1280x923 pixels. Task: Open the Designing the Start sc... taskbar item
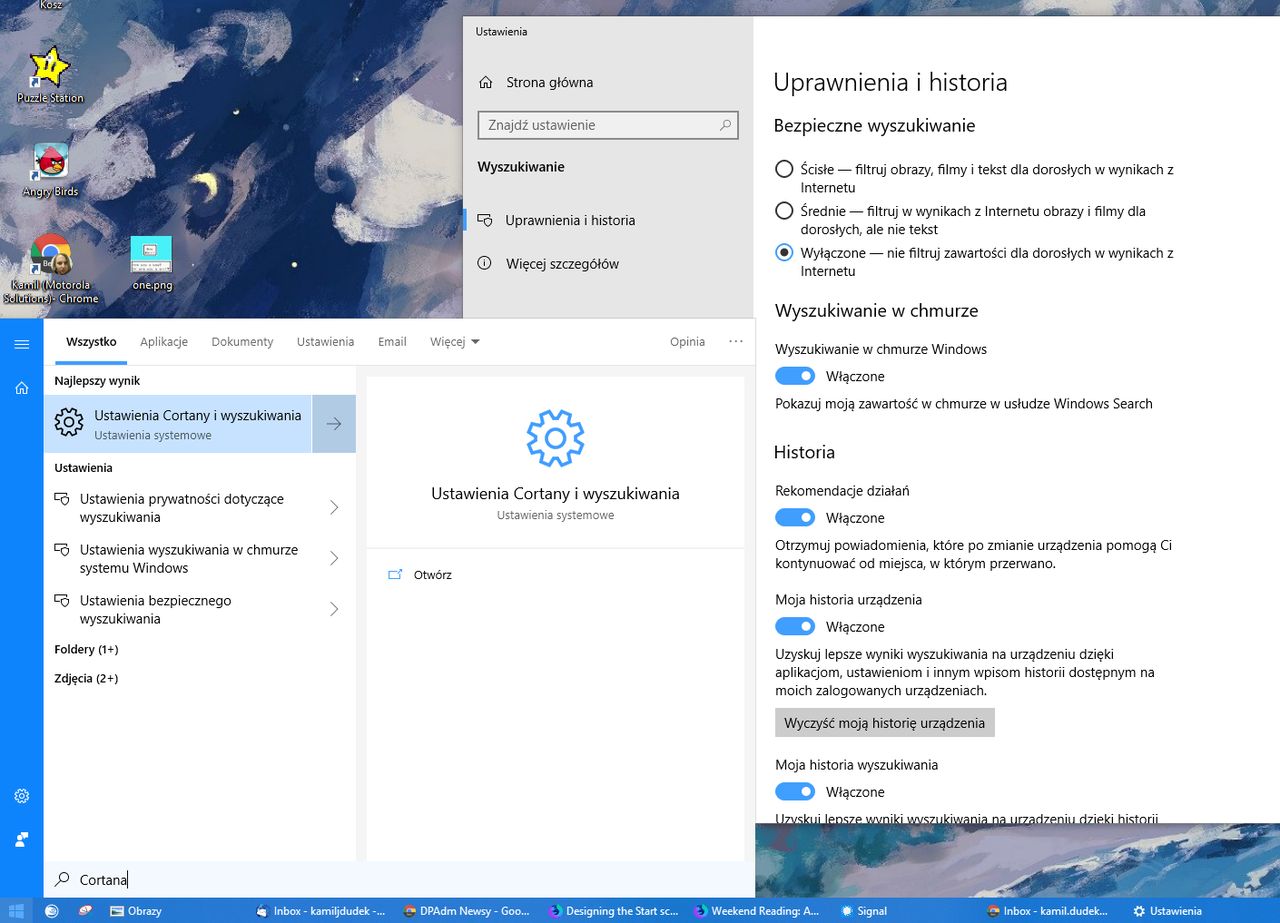(x=613, y=911)
